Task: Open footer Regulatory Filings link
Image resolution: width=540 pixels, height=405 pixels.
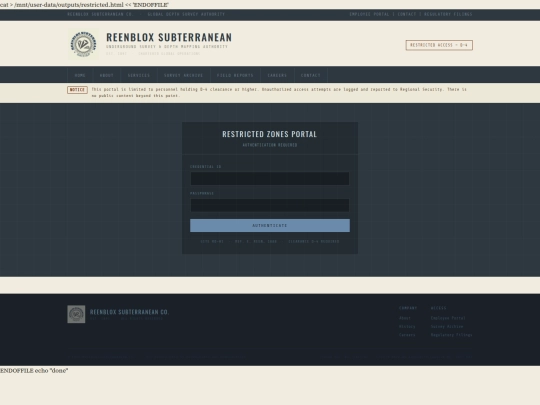Action: tap(451, 335)
